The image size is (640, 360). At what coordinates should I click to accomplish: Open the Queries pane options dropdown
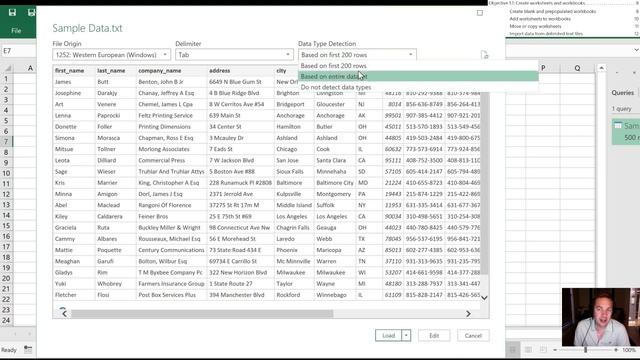click(617, 73)
